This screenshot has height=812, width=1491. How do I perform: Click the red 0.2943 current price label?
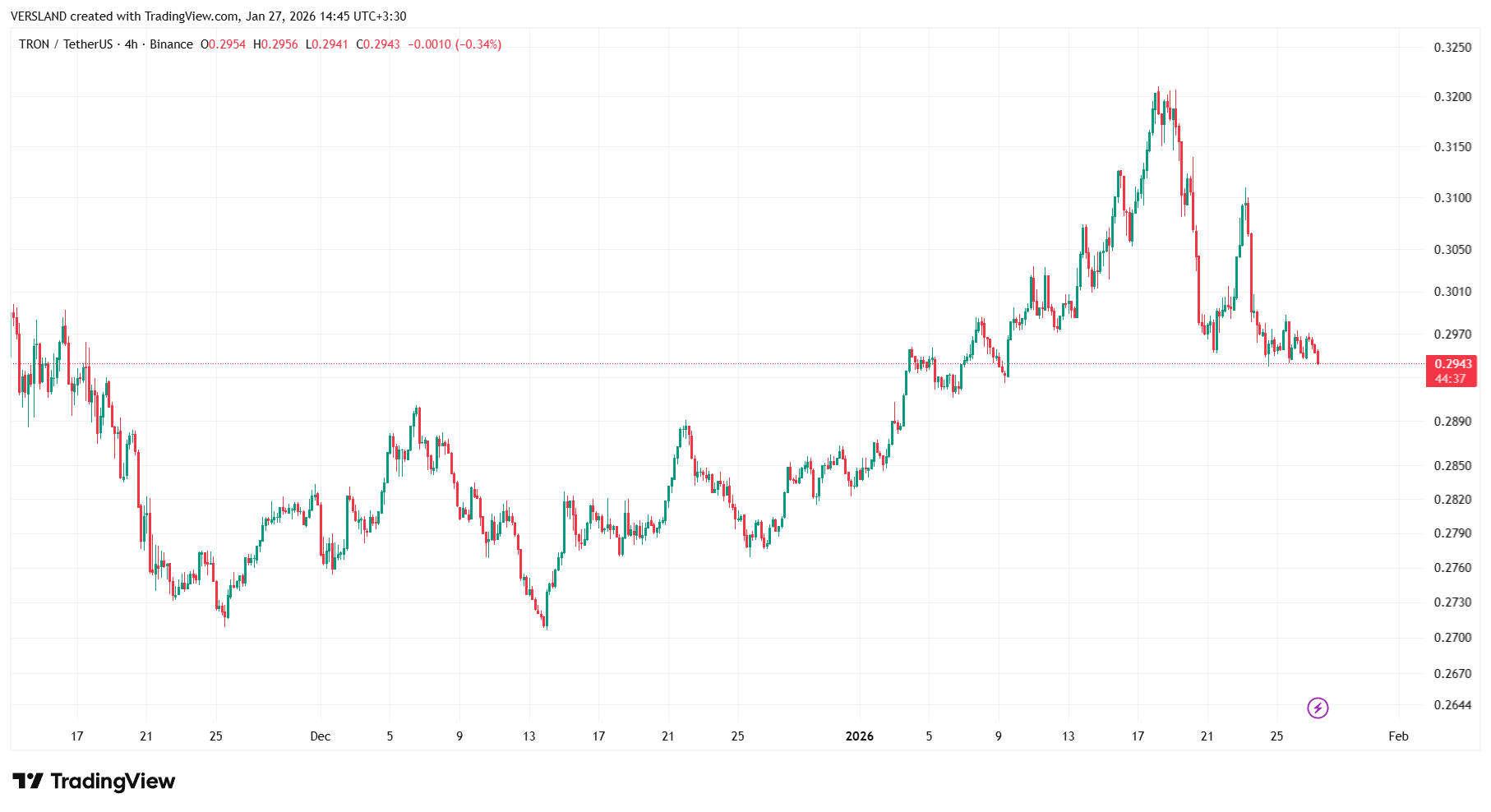(x=1452, y=364)
